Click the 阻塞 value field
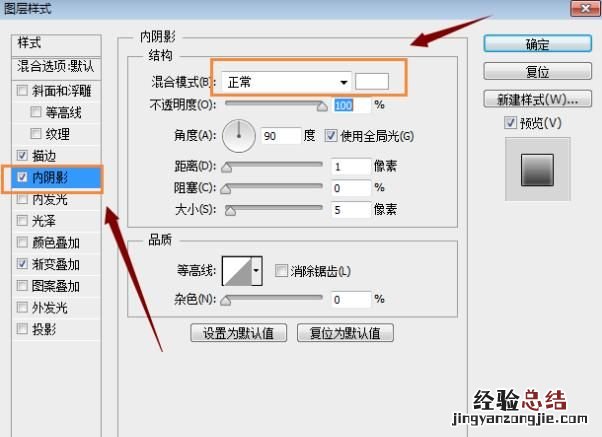This screenshot has height=437, width=602. click(351, 188)
